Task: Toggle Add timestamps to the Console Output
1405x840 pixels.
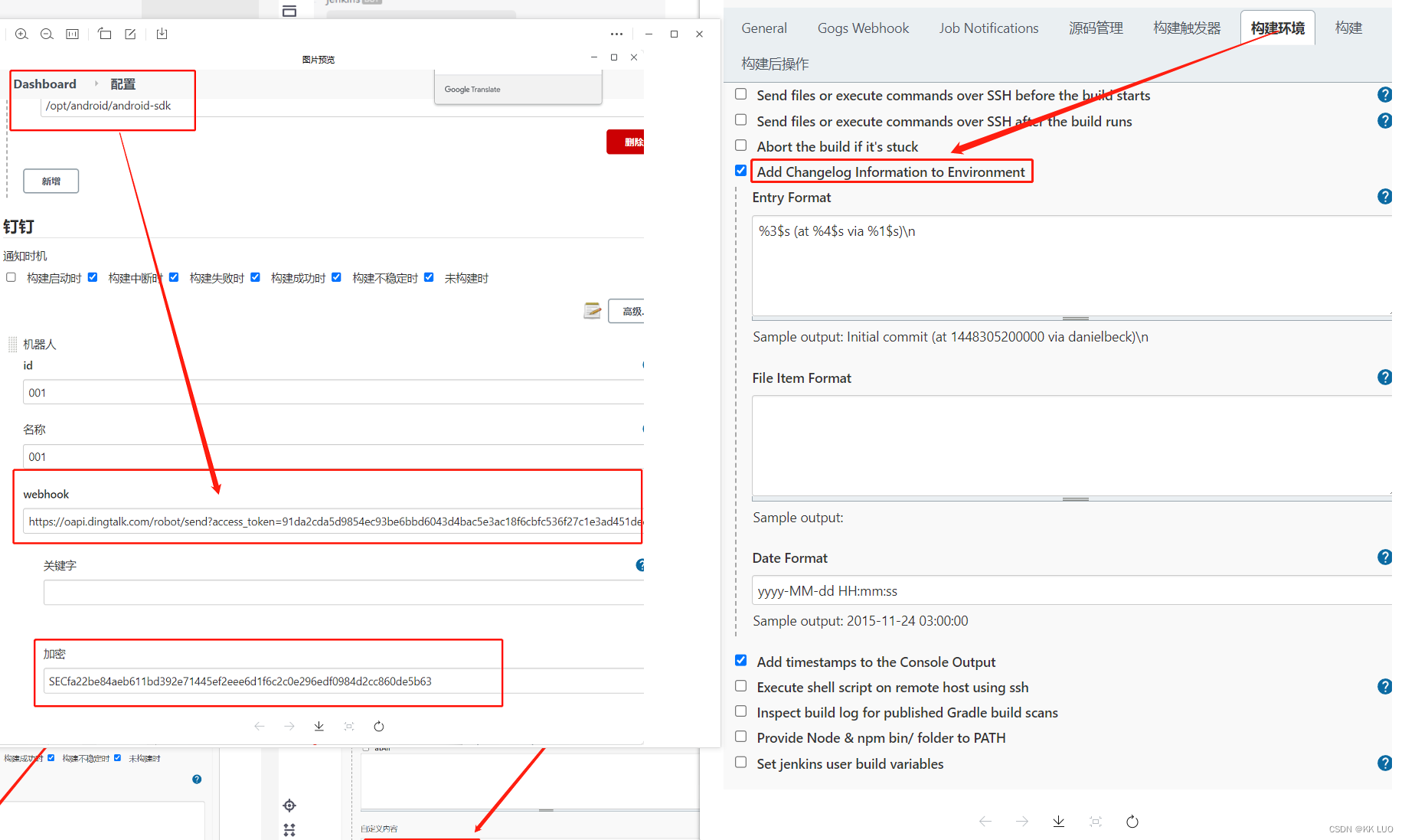Action: [740, 661]
